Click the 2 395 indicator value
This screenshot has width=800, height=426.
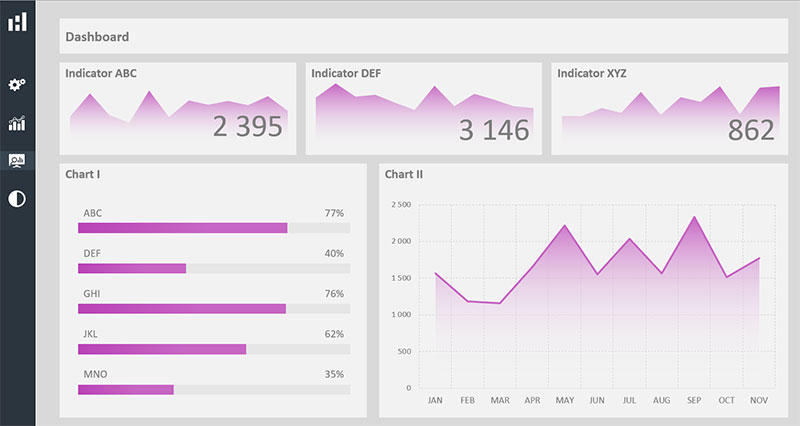tap(247, 127)
